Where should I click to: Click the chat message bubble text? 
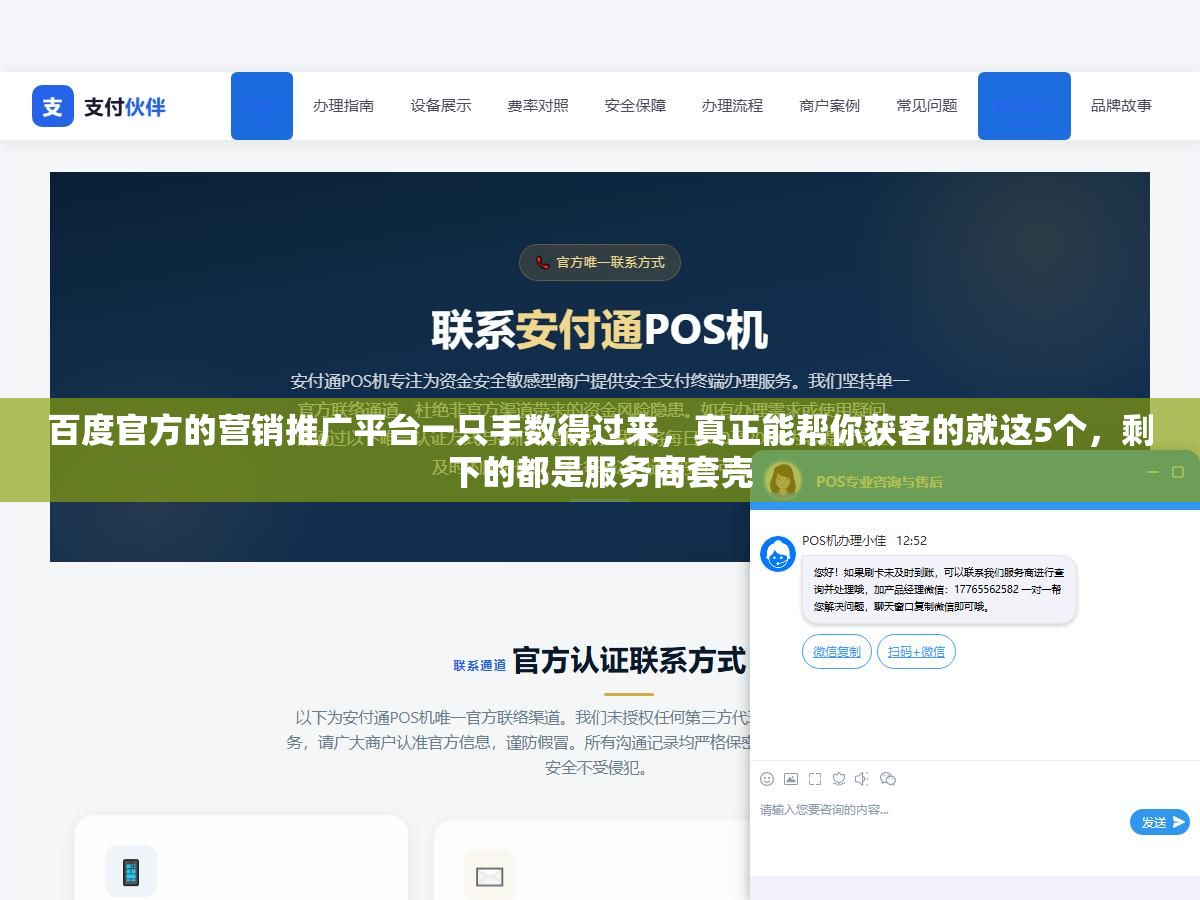pyautogui.click(x=938, y=590)
